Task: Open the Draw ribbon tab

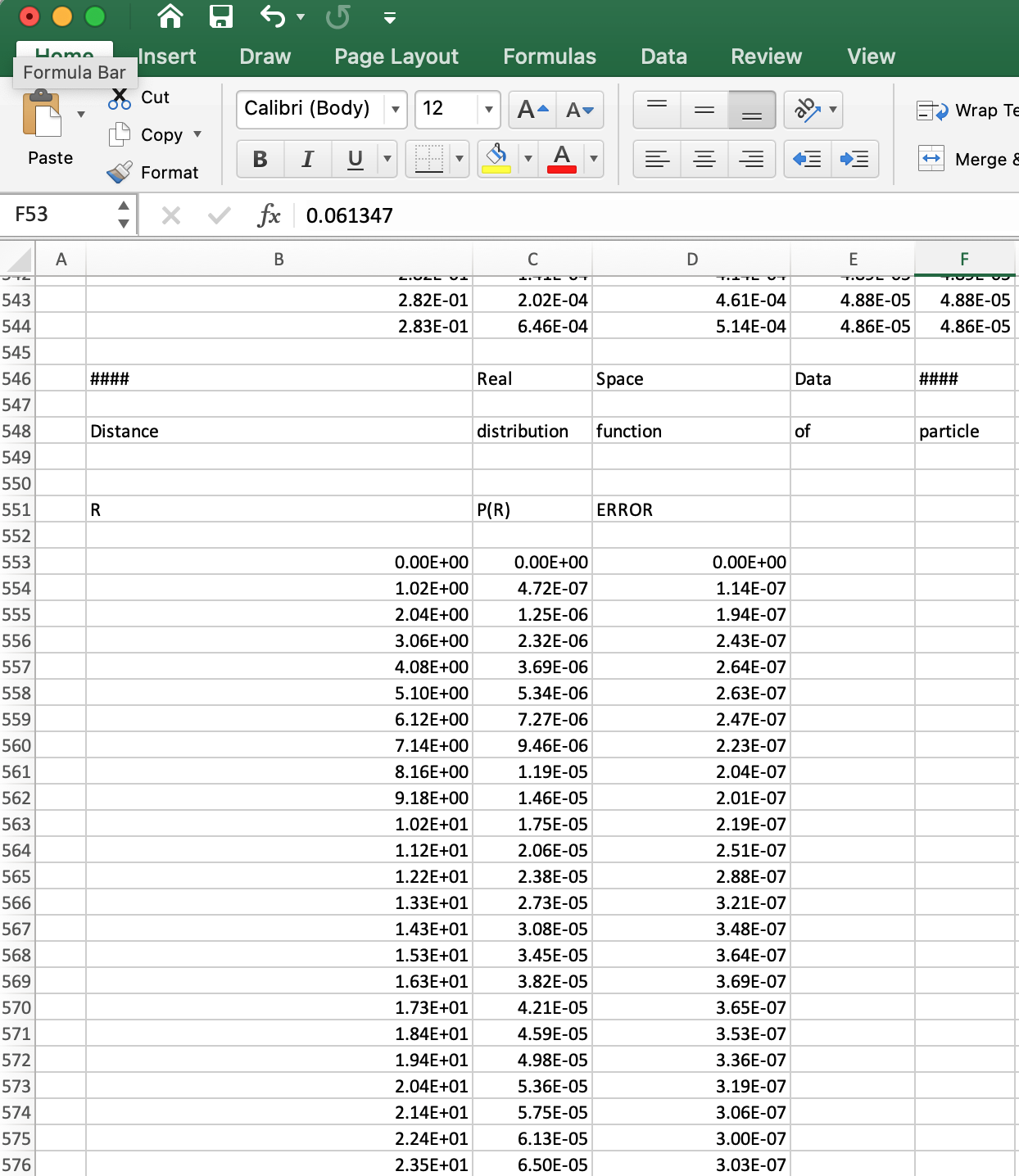Action: click(x=265, y=57)
